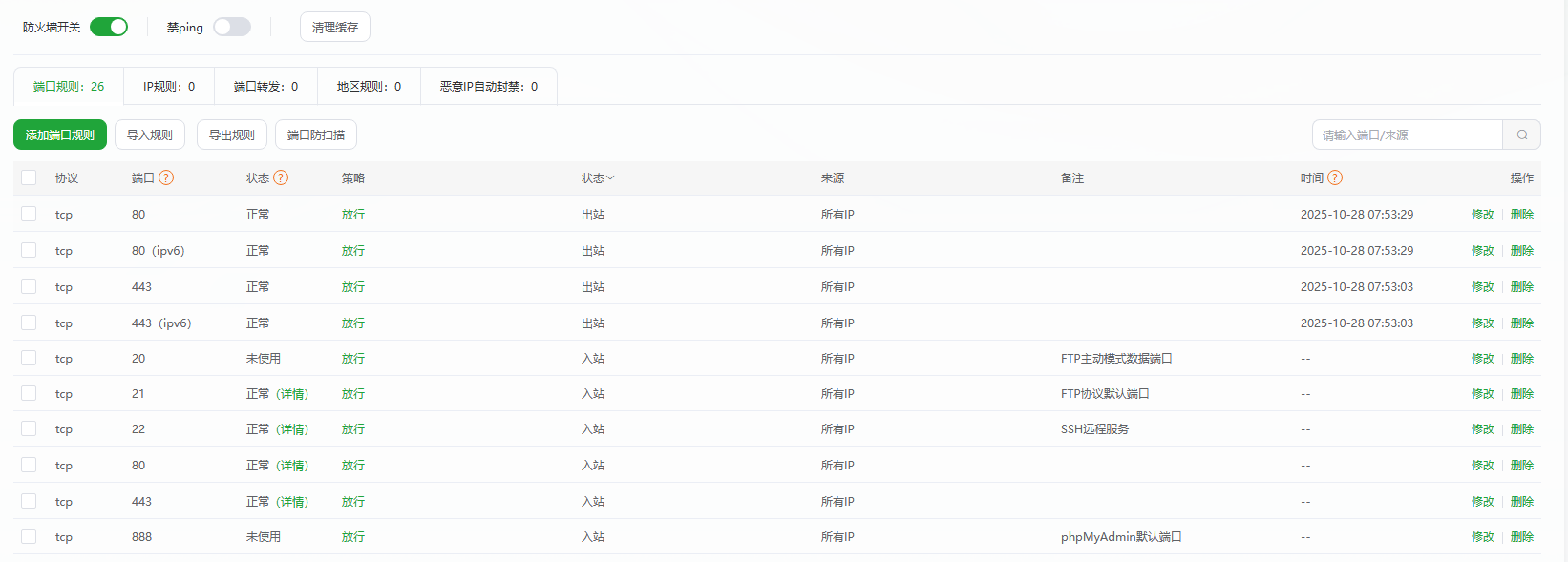The height and width of the screenshot is (562, 1568).
Task: Focus the 请输入端口/来源 search field
Action: pos(1408,135)
